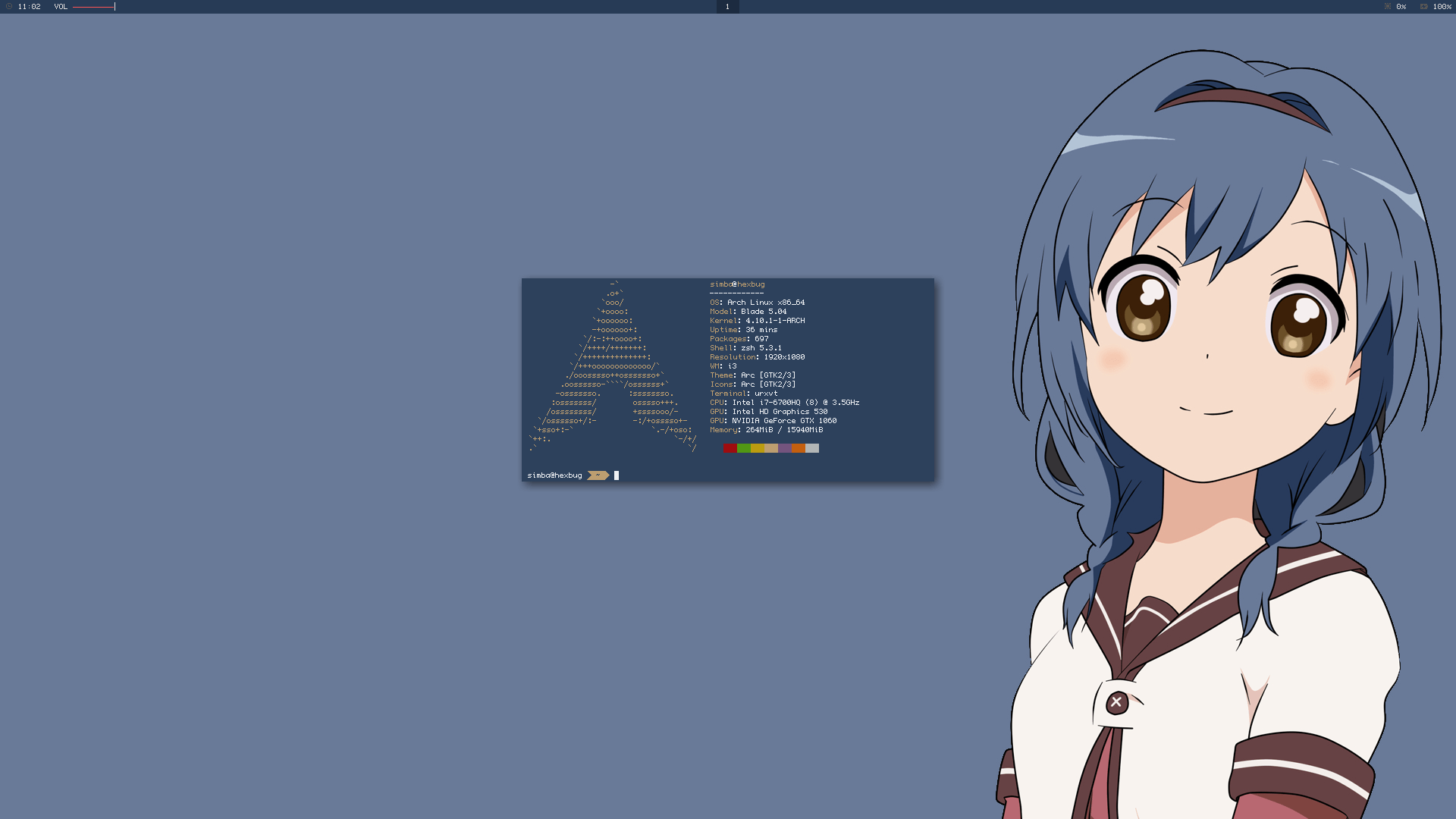Screen dimensions: 1456x819
Task: Click the VOL label in the bar
Action: tap(61, 7)
